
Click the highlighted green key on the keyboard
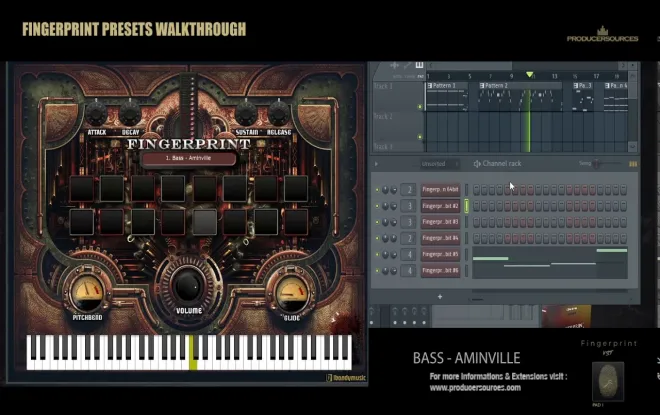tap(193, 353)
